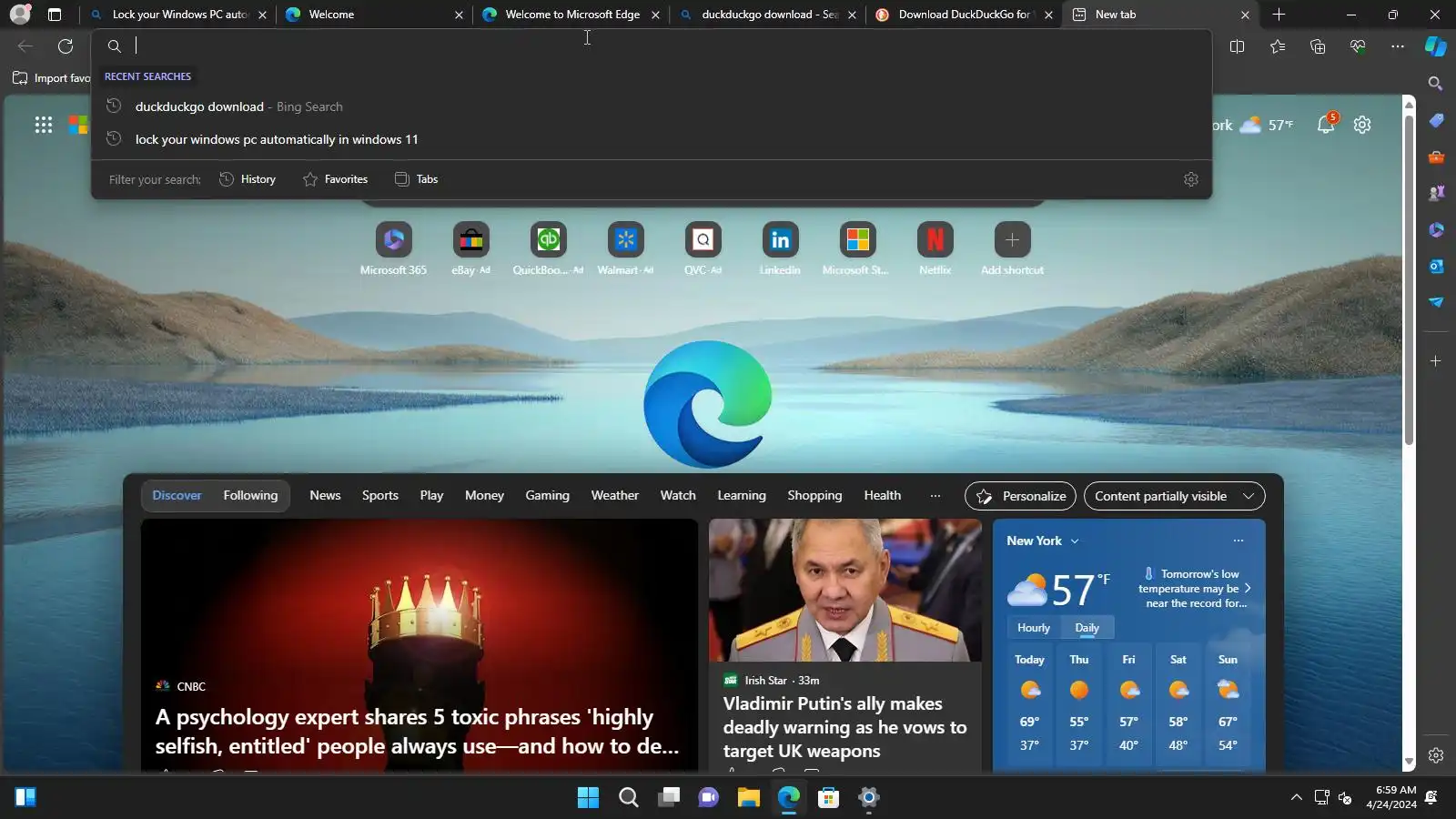The width and height of the screenshot is (1456, 819).
Task: Switch to the duckduckgo download search tab
Action: click(767, 15)
